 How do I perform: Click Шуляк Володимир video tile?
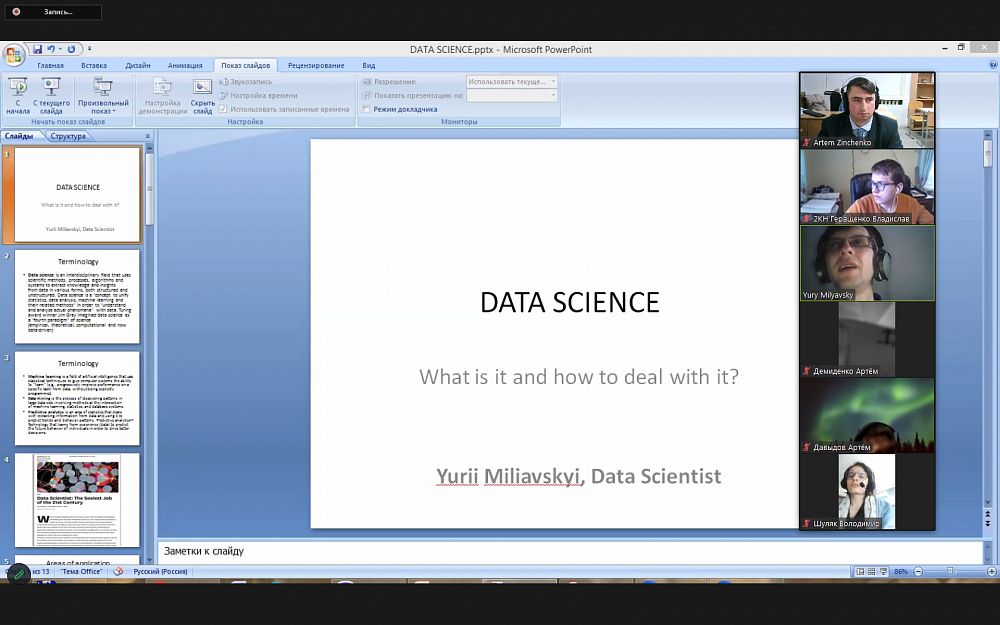click(867, 492)
